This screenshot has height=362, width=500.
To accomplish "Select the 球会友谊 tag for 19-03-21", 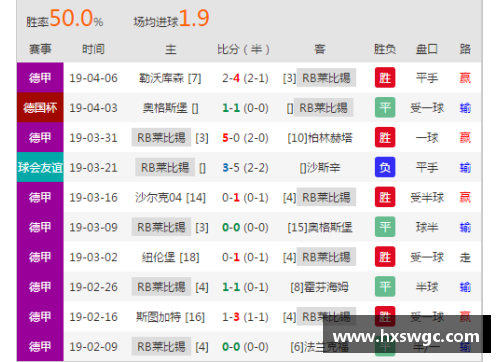I will coord(40,167).
